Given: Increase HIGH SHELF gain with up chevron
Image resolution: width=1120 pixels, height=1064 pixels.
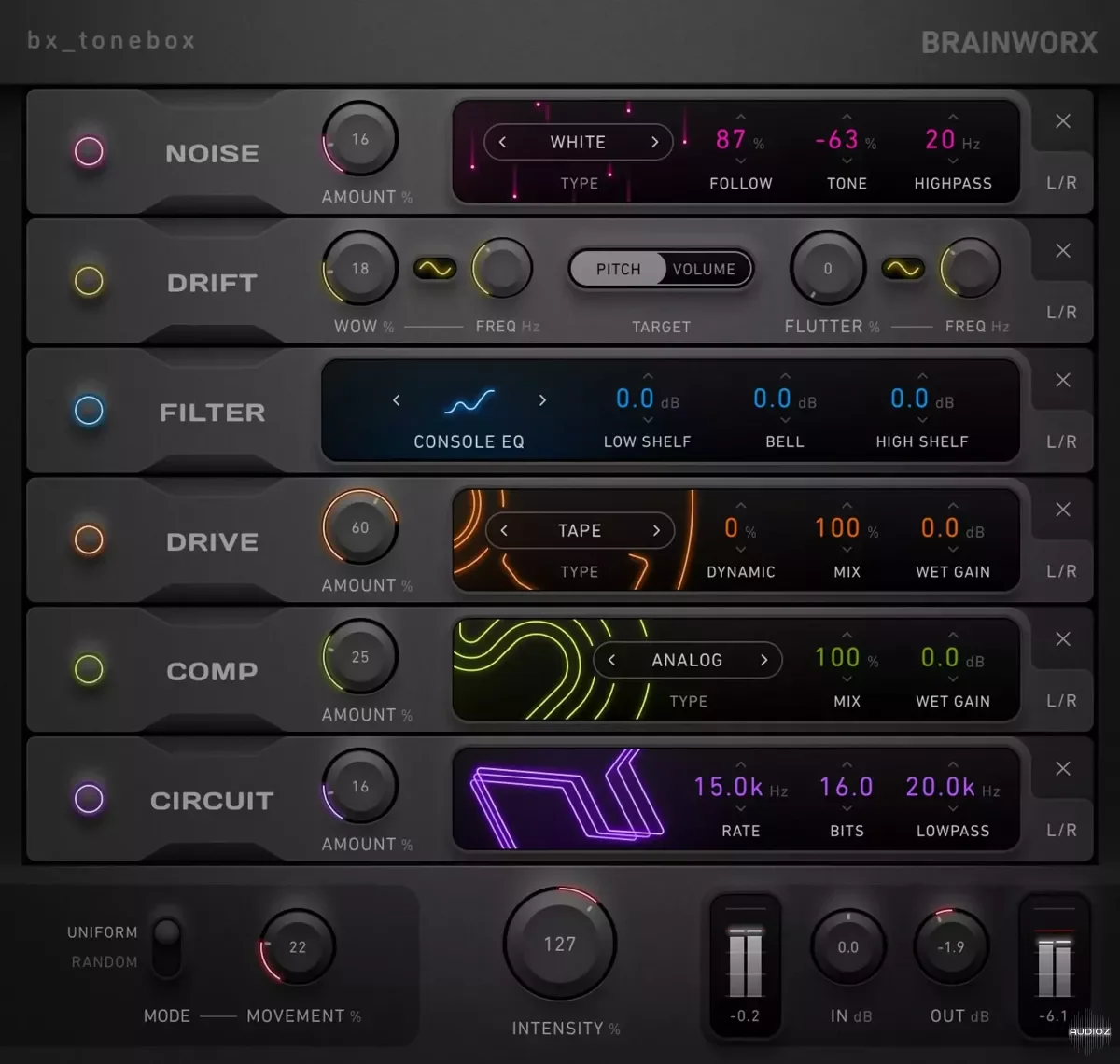Looking at the screenshot, I should [922, 377].
